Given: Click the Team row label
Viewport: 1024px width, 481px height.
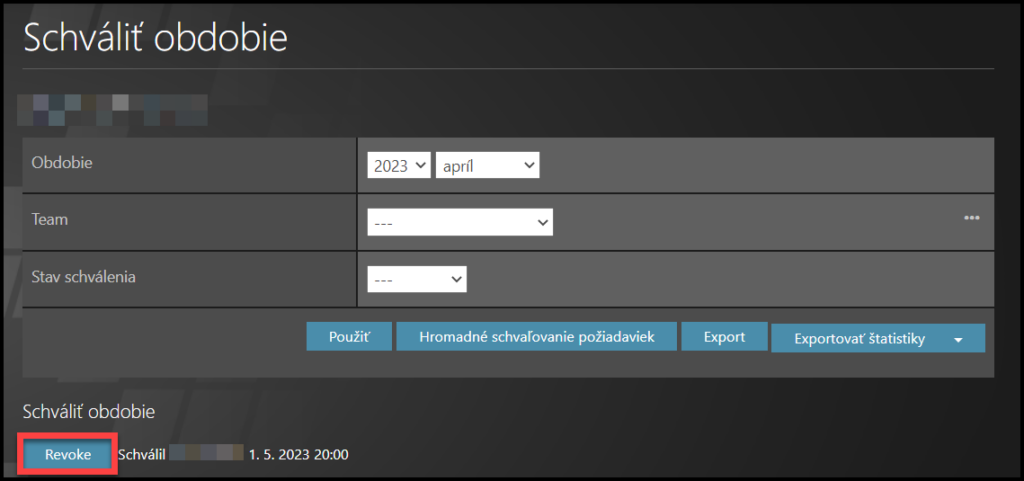Looking at the screenshot, I should 49,219.
